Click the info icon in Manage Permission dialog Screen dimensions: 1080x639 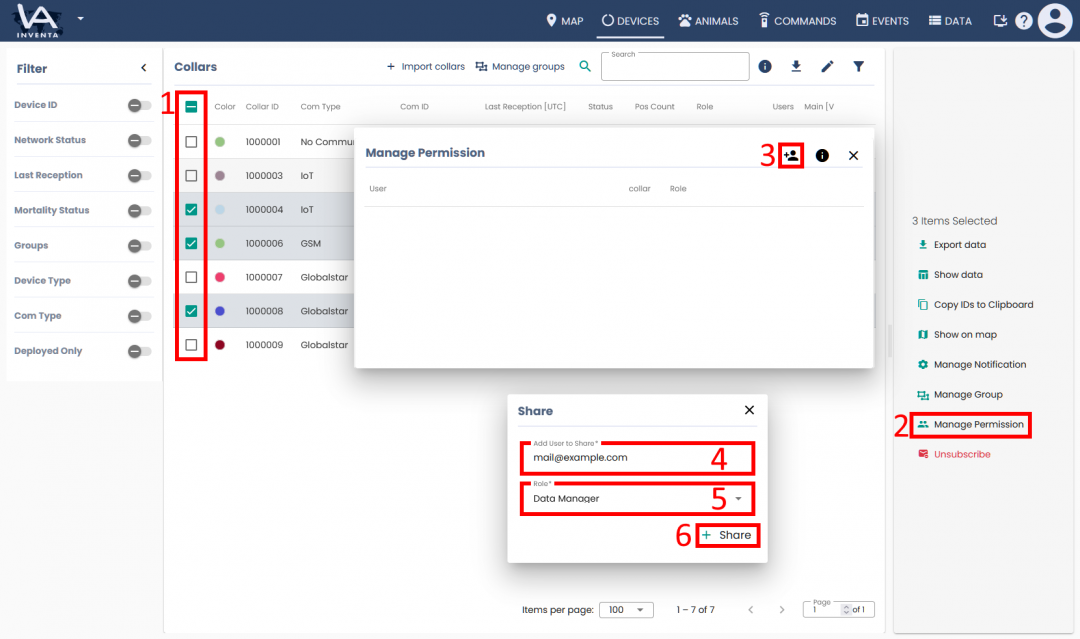(822, 155)
